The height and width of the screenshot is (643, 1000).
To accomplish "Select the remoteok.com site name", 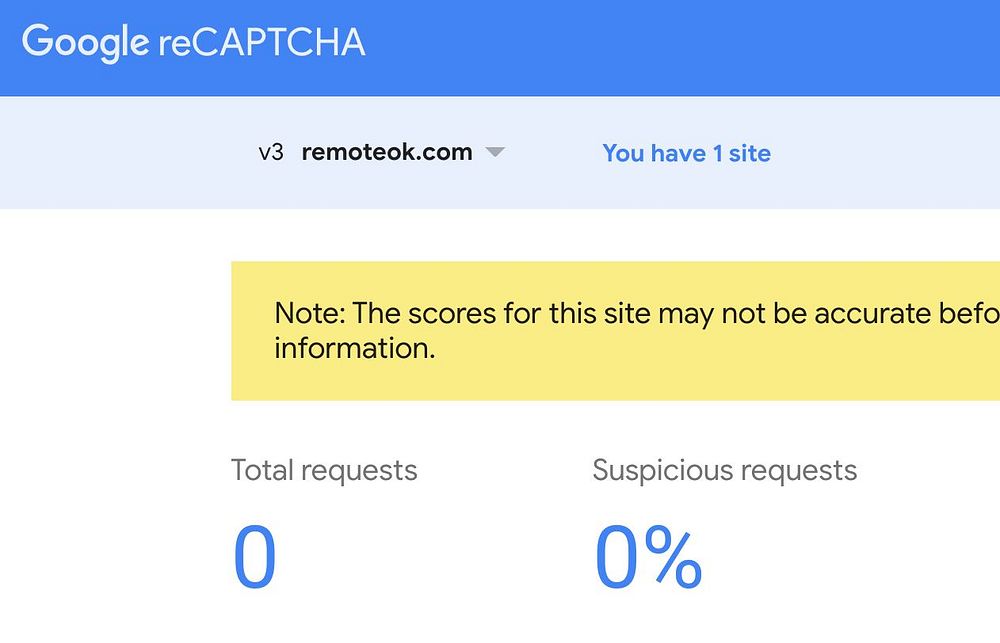I will [x=386, y=153].
